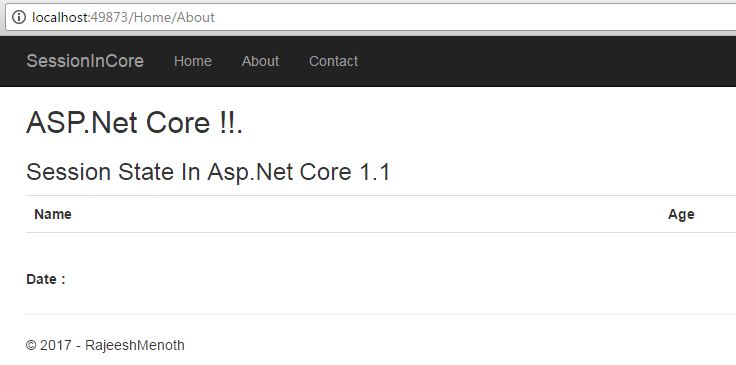Click blank space right of address bar URL
The width and height of the screenshot is (736, 365).
coord(469,17)
